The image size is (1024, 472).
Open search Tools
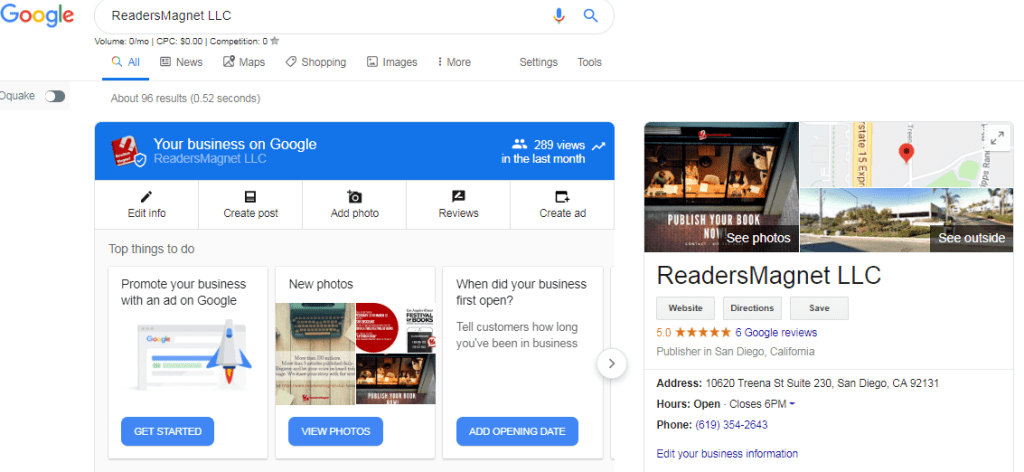click(x=589, y=62)
